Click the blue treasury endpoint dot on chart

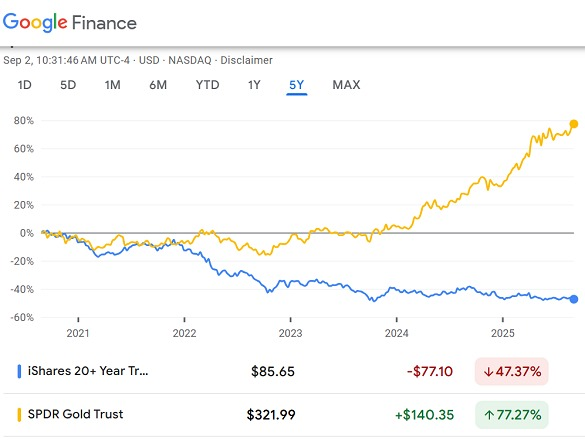[x=574, y=299]
